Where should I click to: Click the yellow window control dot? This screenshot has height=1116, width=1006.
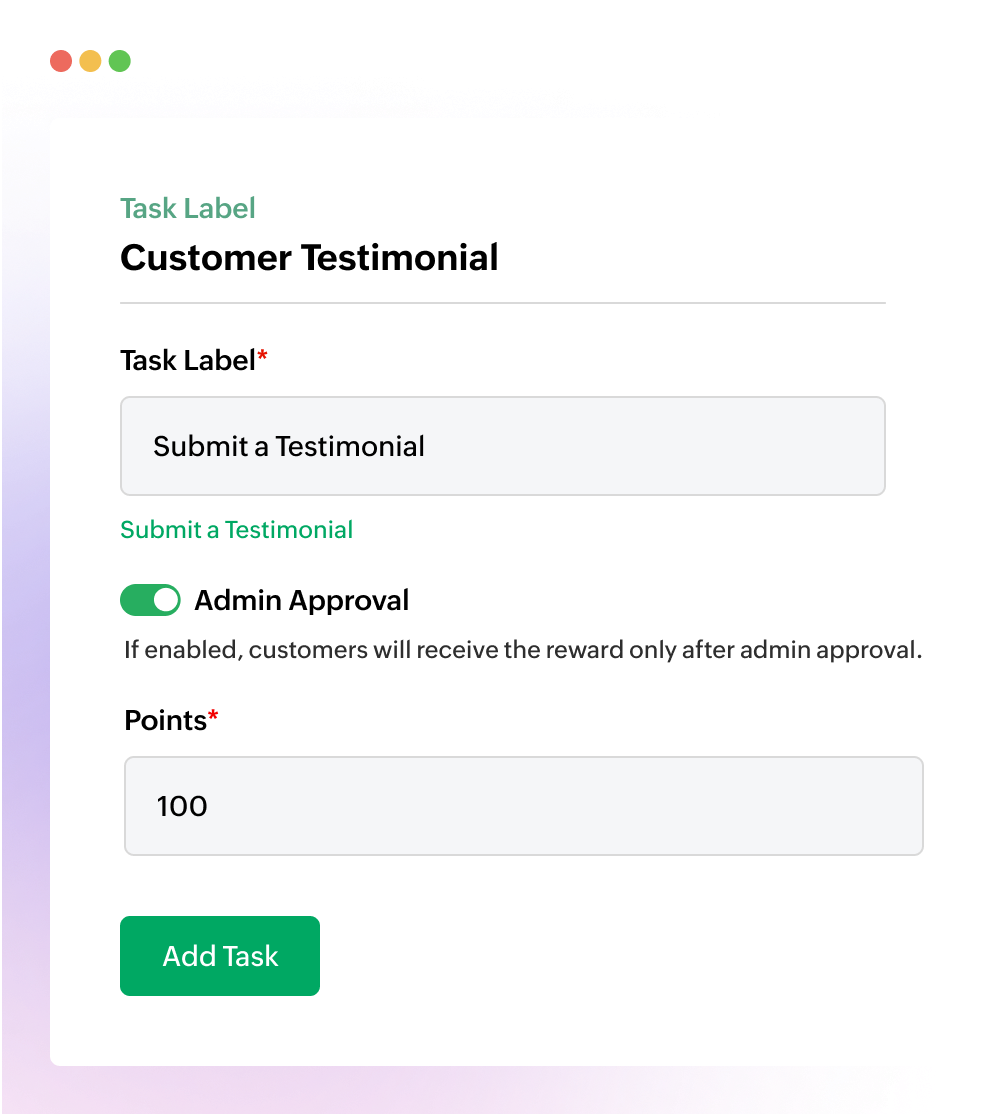point(90,60)
